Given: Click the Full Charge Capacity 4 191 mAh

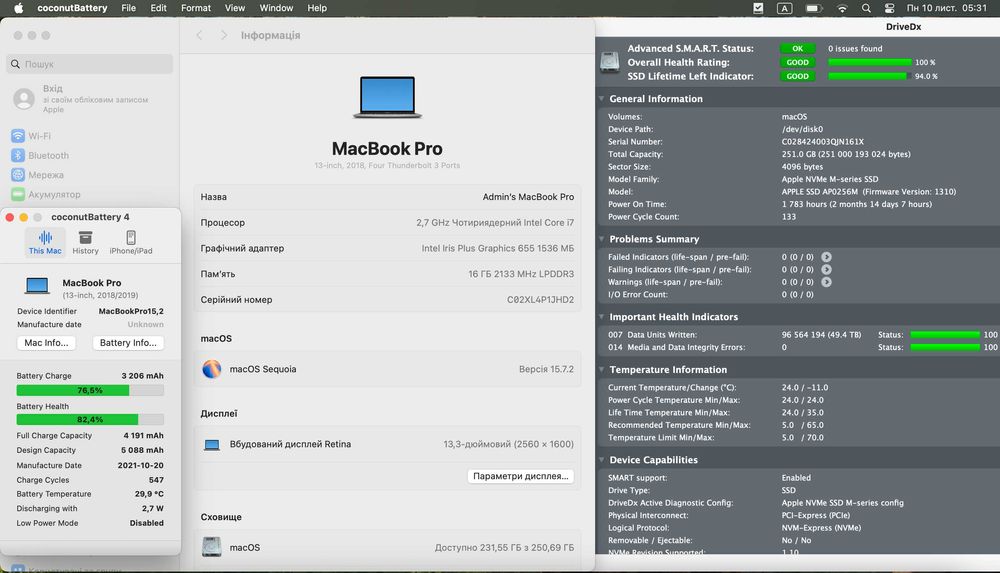Looking at the screenshot, I should tap(143, 435).
